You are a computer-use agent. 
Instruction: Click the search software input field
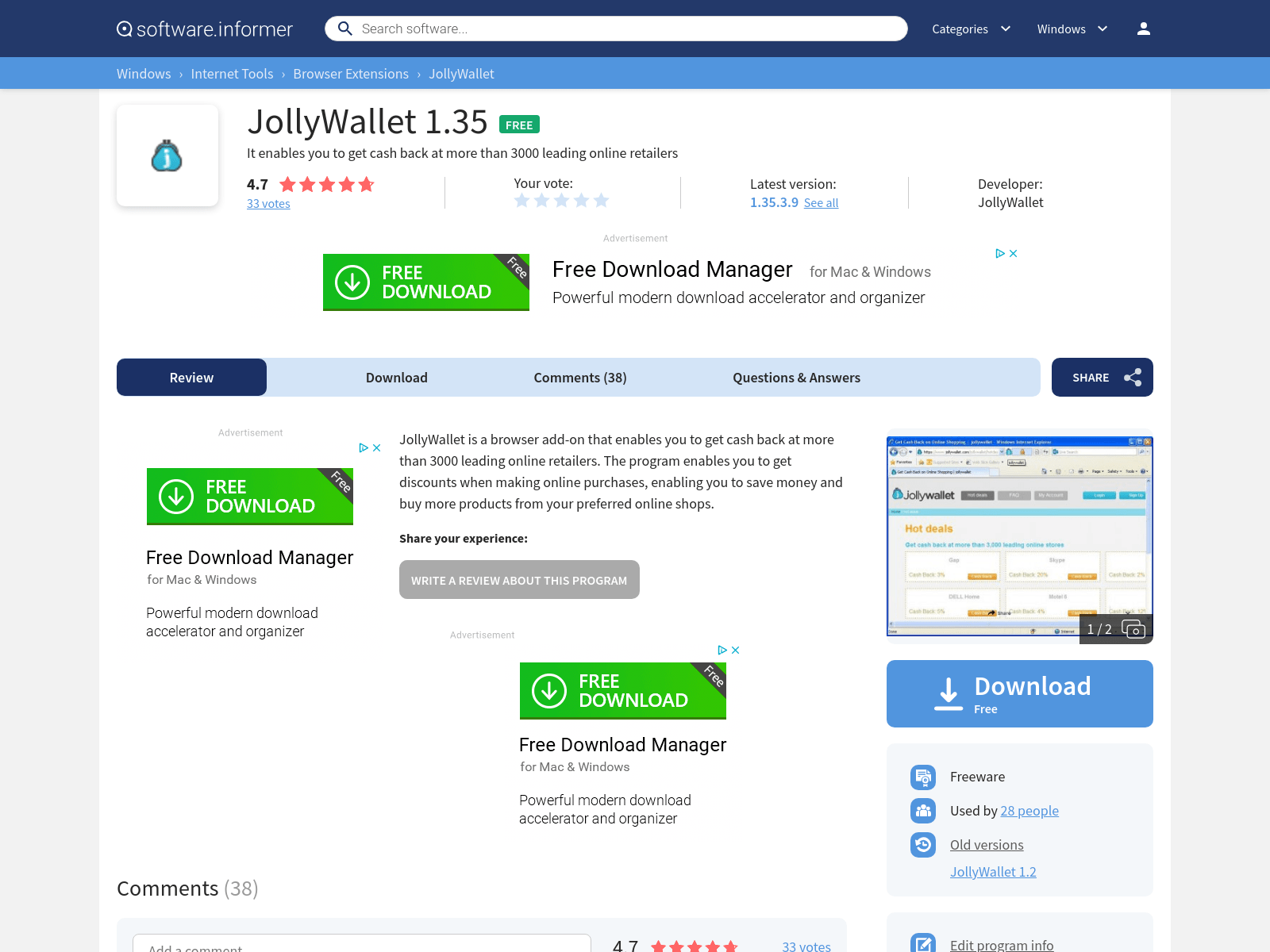pyautogui.click(x=616, y=29)
